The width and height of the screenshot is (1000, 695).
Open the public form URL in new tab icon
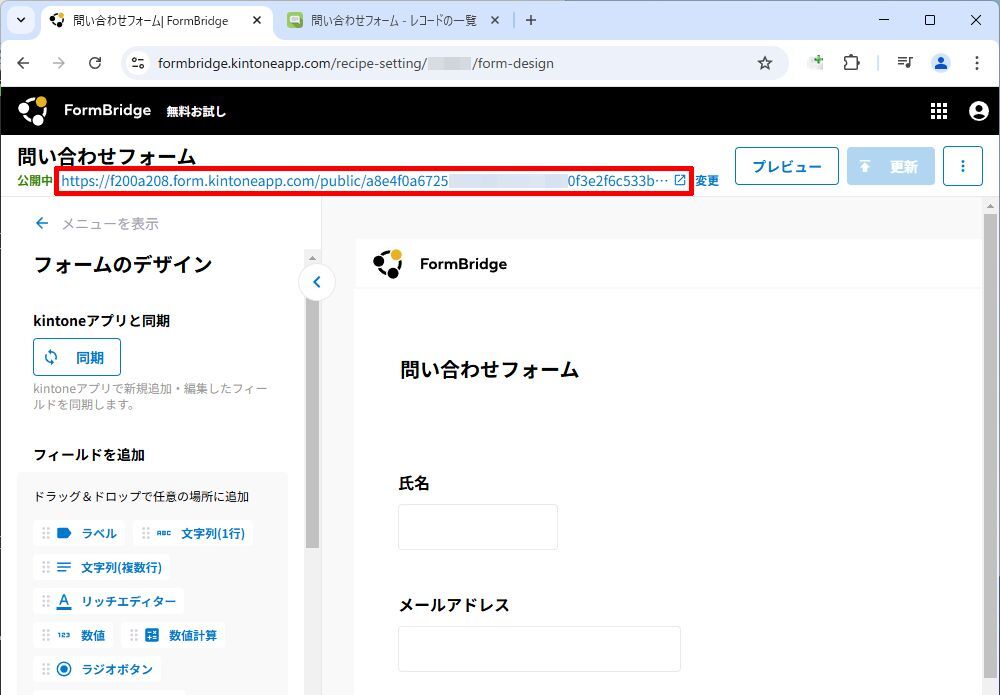(680, 180)
